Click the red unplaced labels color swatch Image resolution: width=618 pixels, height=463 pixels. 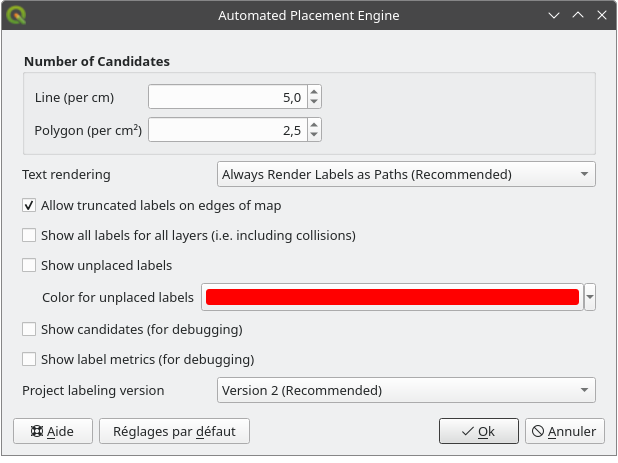click(x=391, y=297)
